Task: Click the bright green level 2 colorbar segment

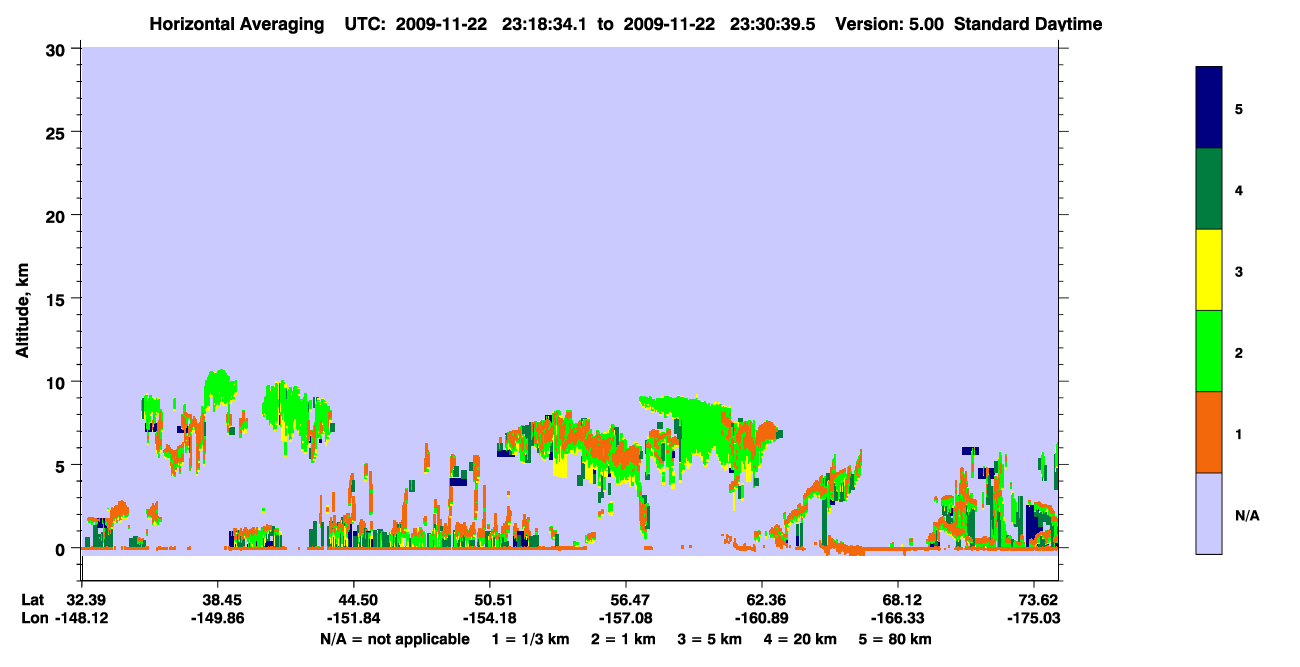Action: (x=1209, y=350)
